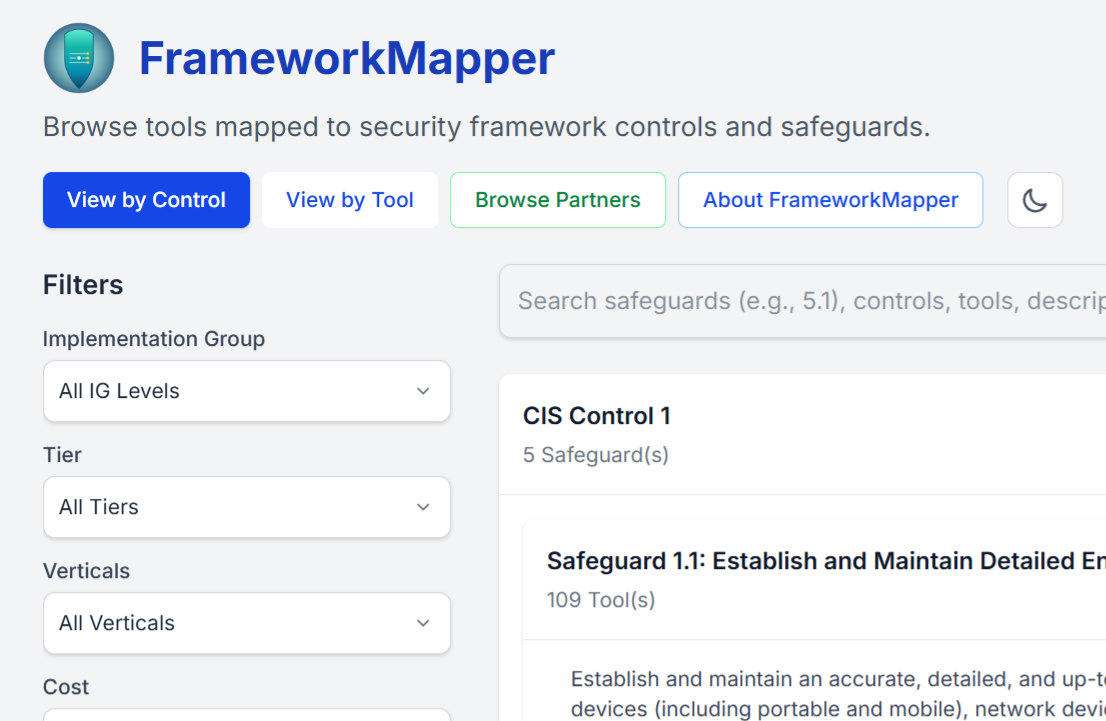The height and width of the screenshot is (721, 1106).
Task: Switch to the View by Tool tab
Action: (x=349, y=200)
